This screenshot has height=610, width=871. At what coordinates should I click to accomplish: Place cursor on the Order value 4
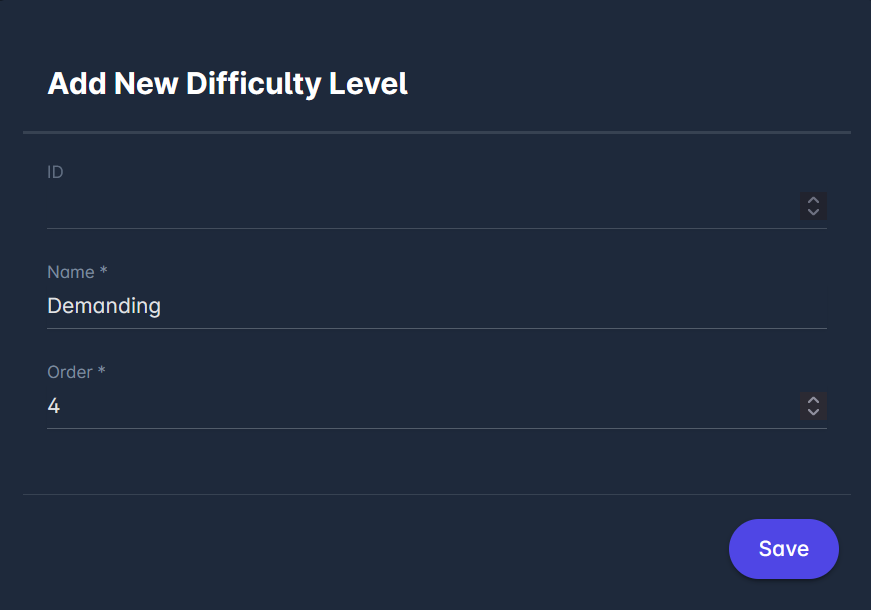54,407
